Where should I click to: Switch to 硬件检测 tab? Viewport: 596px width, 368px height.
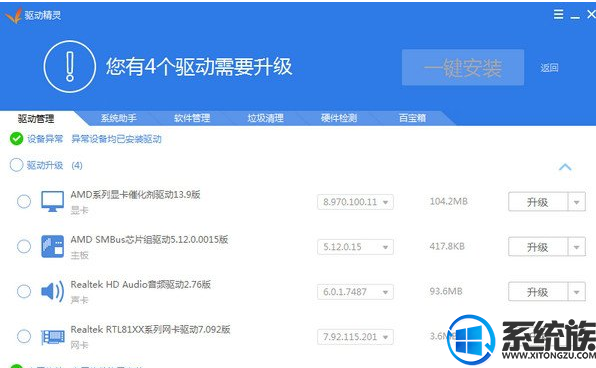coord(339,118)
